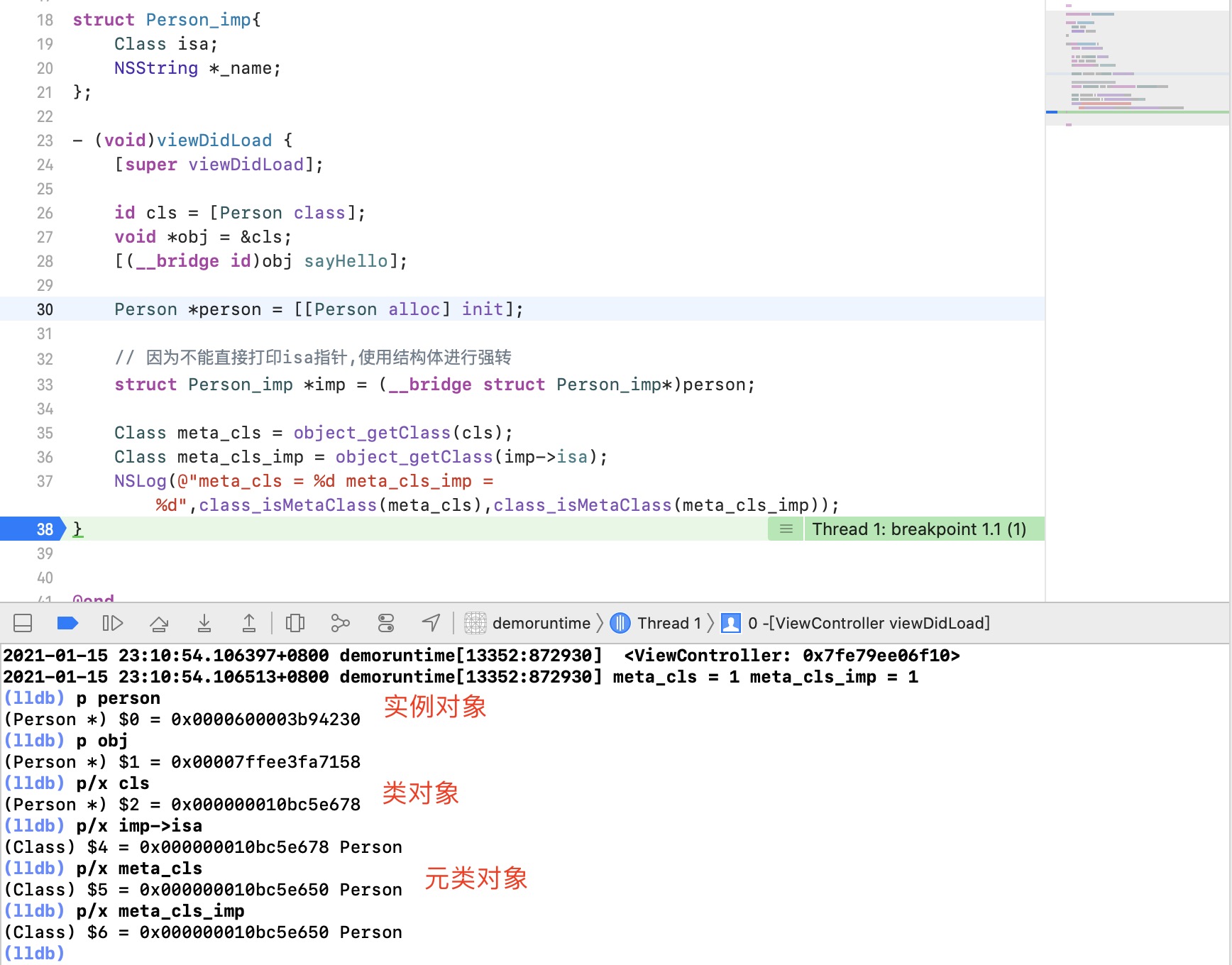The height and width of the screenshot is (965, 1232).
Task: Click the Step Out button
Action: coord(248,623)
